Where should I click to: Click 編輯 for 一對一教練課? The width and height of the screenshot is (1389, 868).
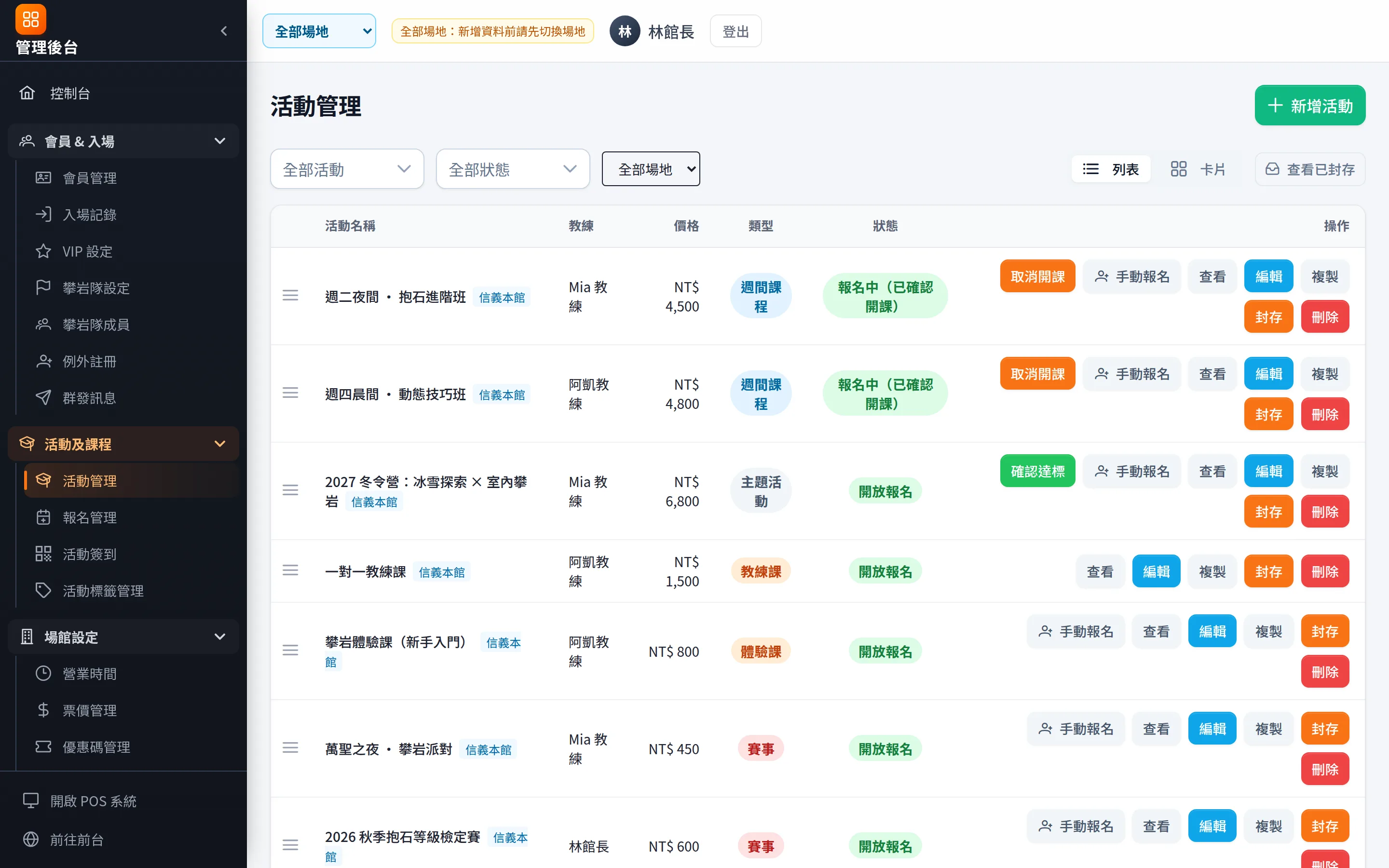pos(1156,572)
